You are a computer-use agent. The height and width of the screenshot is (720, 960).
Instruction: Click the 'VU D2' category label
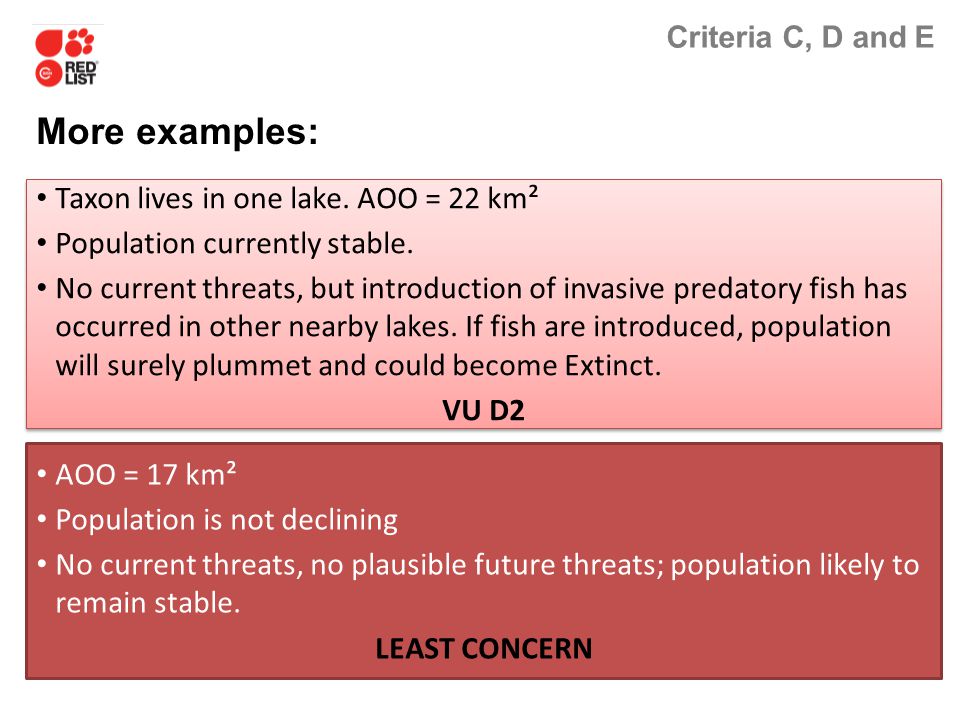(x=484, y=410)
